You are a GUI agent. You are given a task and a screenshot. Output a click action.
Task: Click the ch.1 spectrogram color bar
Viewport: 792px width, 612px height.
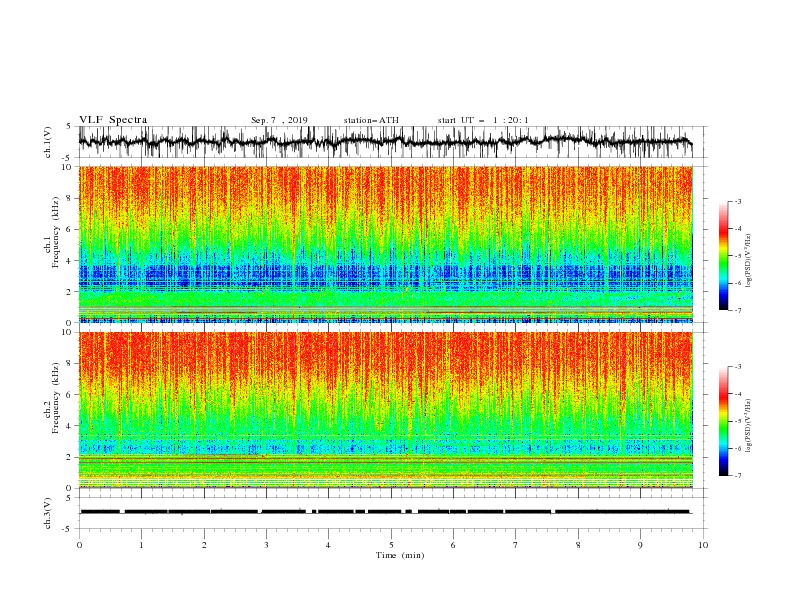723,256
